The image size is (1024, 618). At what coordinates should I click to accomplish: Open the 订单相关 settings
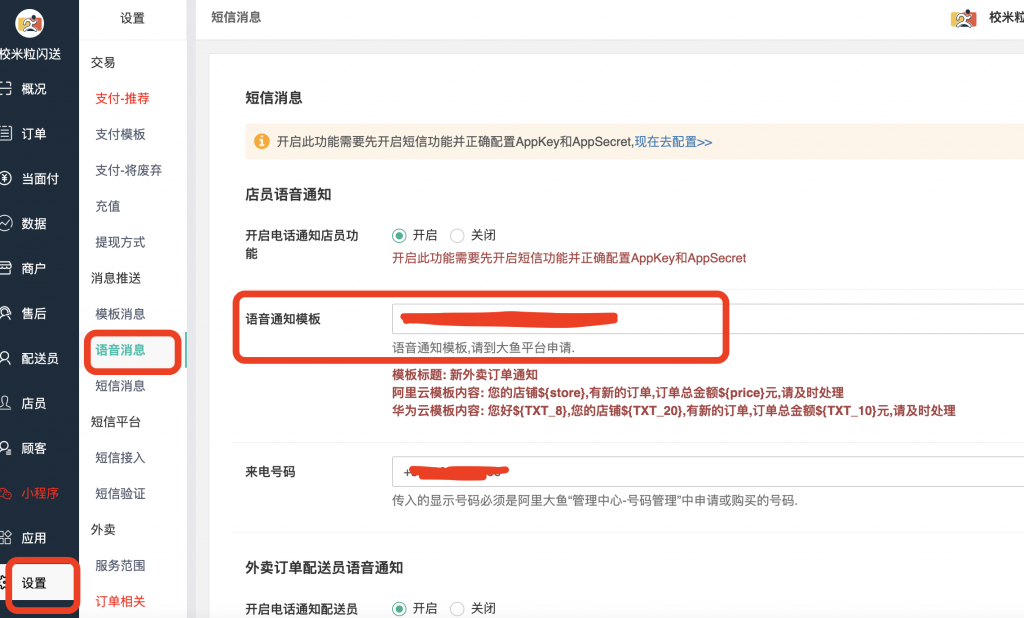coord(120,601)
